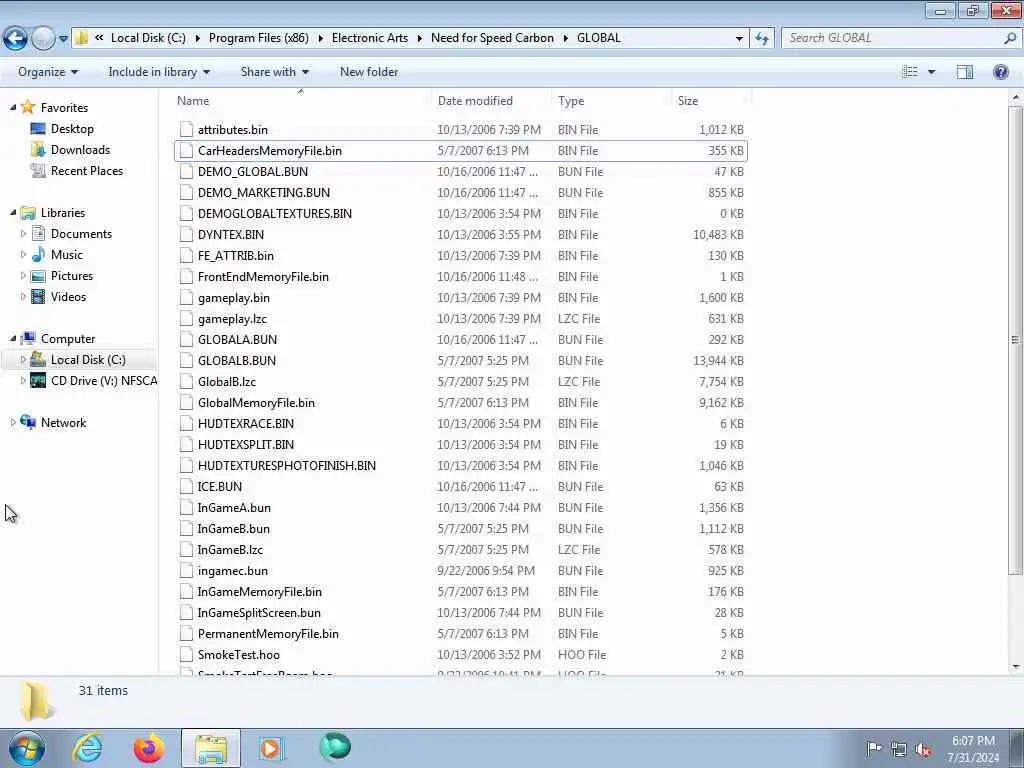
Task: Select the Pictures library icon
Action: pyautogui.click(x=39, y=276)
